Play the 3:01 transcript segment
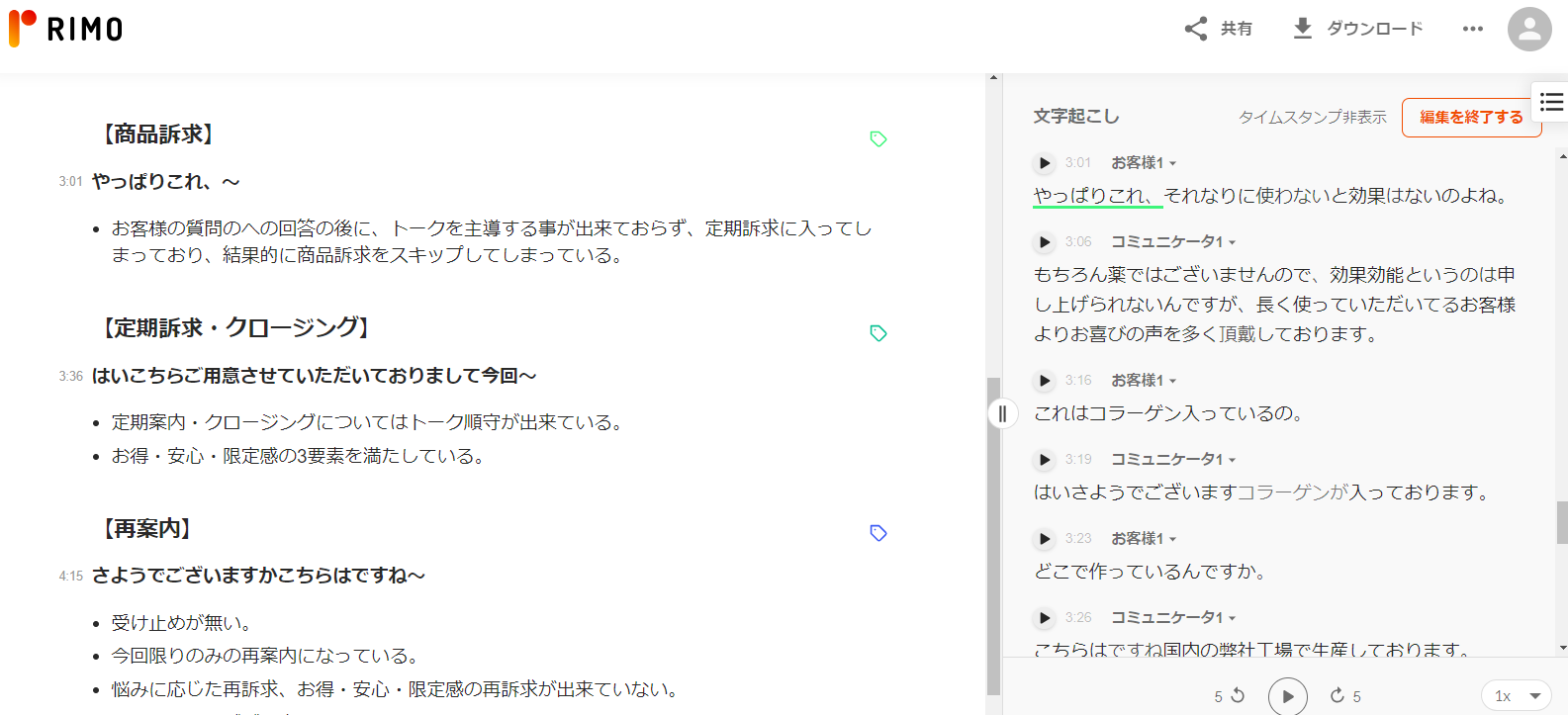This screenshot has height=715, width=1568. (x=1045, y=163)
